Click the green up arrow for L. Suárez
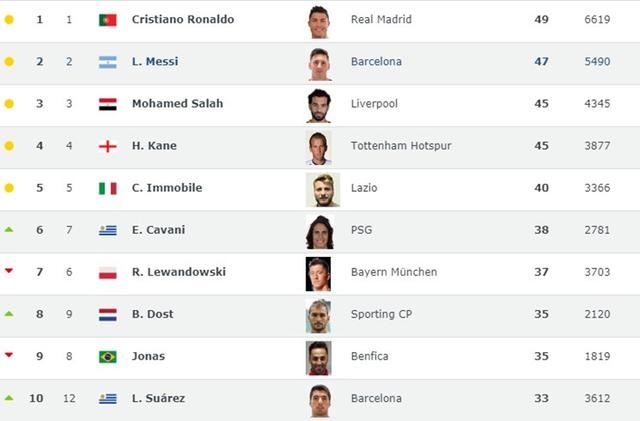This screenshot has width=640, height=421. pyautogui.click(x=9, y=398)
